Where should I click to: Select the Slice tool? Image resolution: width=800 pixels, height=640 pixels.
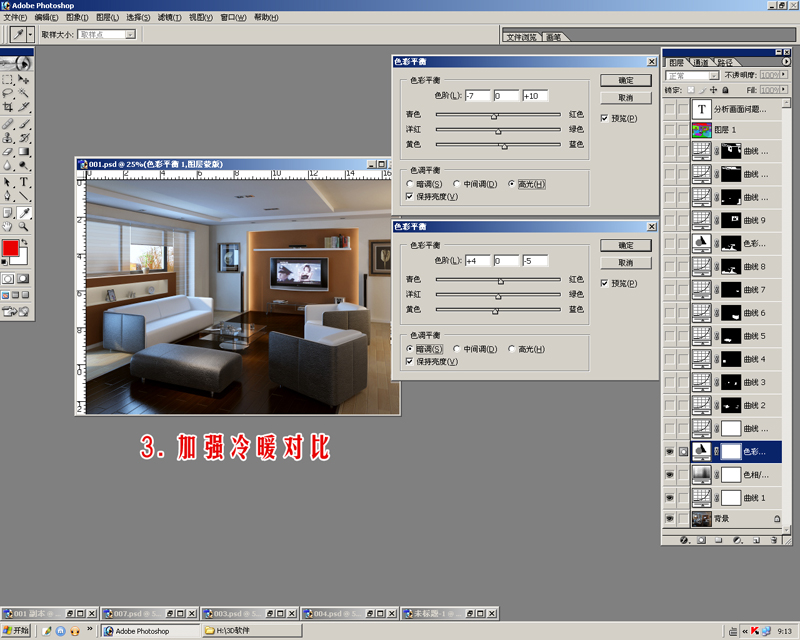23,107
